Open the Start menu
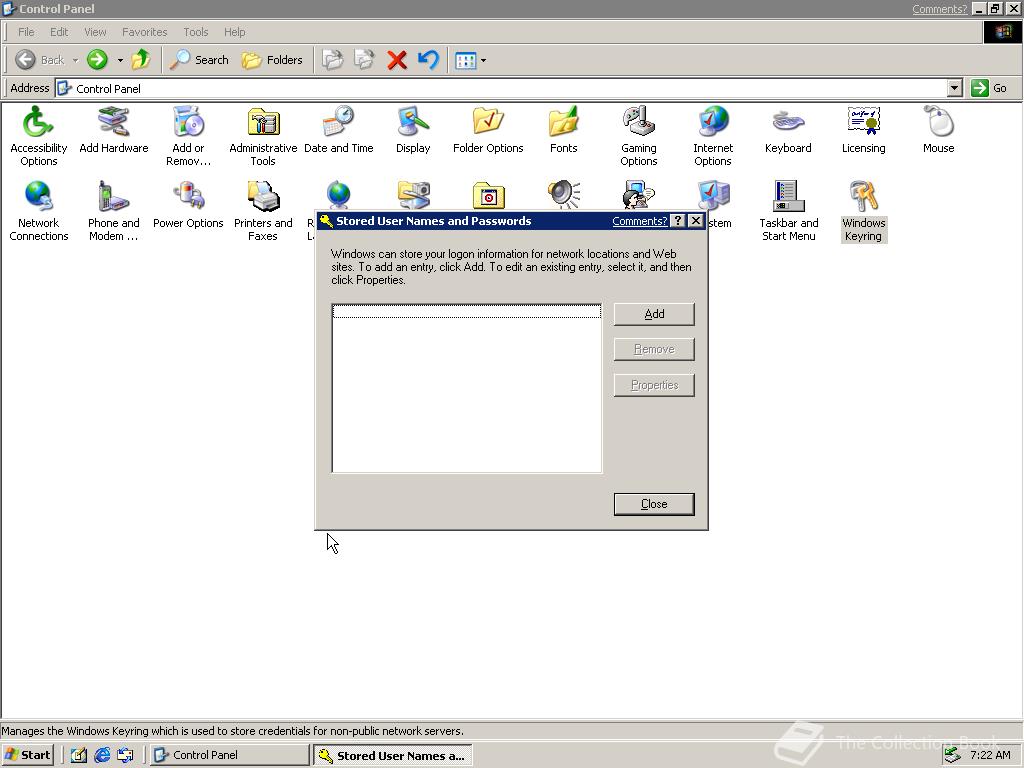 coord(27,755)
